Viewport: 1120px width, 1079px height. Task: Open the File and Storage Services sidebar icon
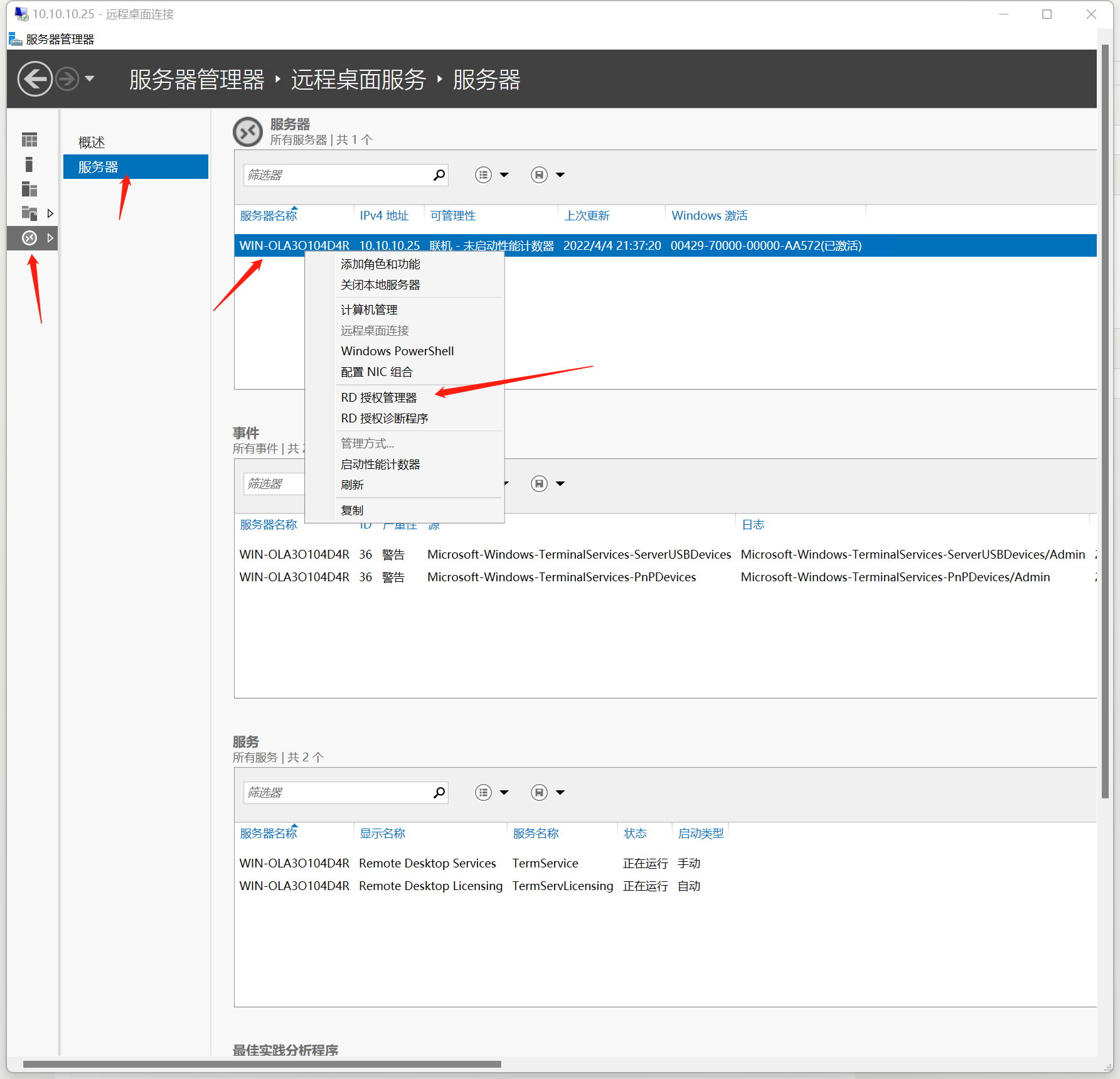point(29,213)
